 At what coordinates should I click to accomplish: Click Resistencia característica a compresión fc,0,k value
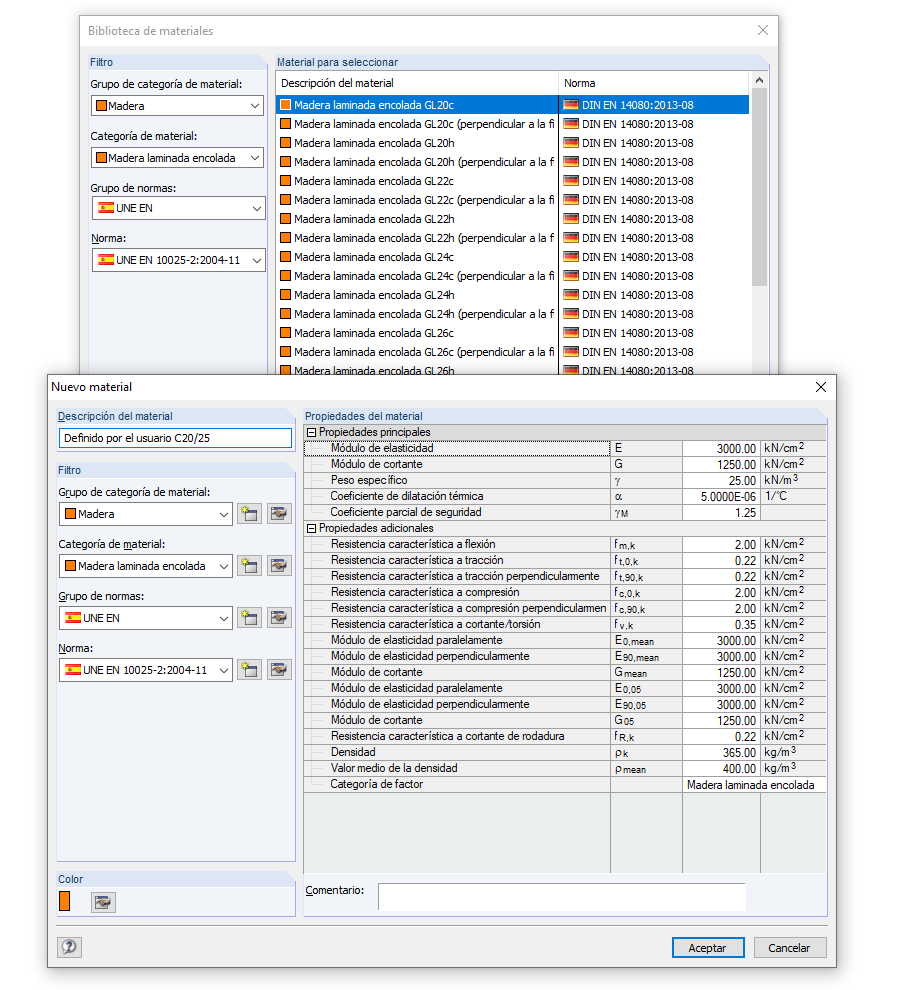[x=721, y=592]
